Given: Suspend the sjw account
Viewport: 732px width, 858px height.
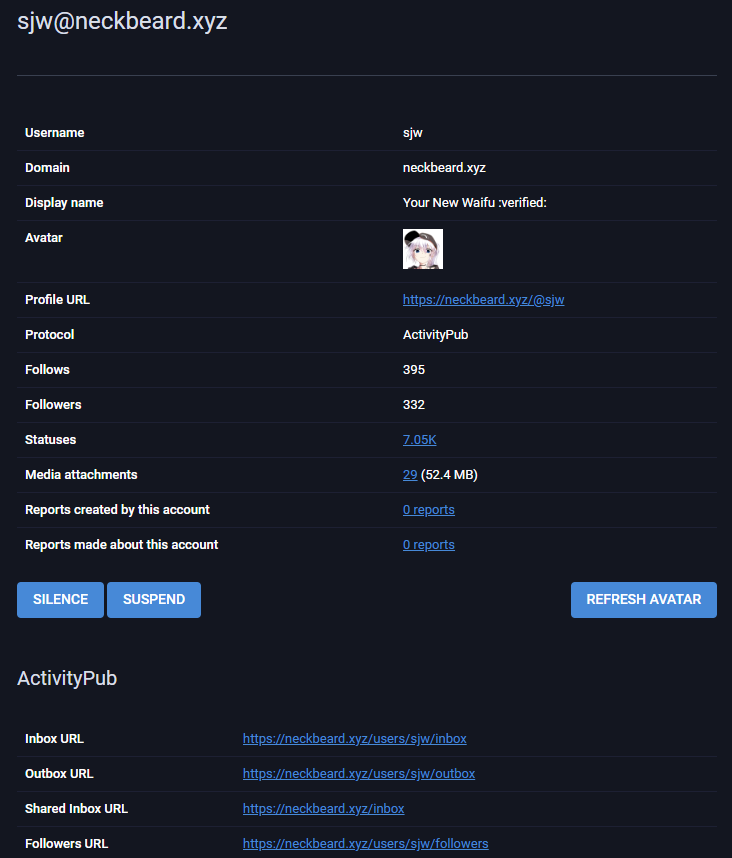Looking at the screenshot, I should (x=154, y=600).
